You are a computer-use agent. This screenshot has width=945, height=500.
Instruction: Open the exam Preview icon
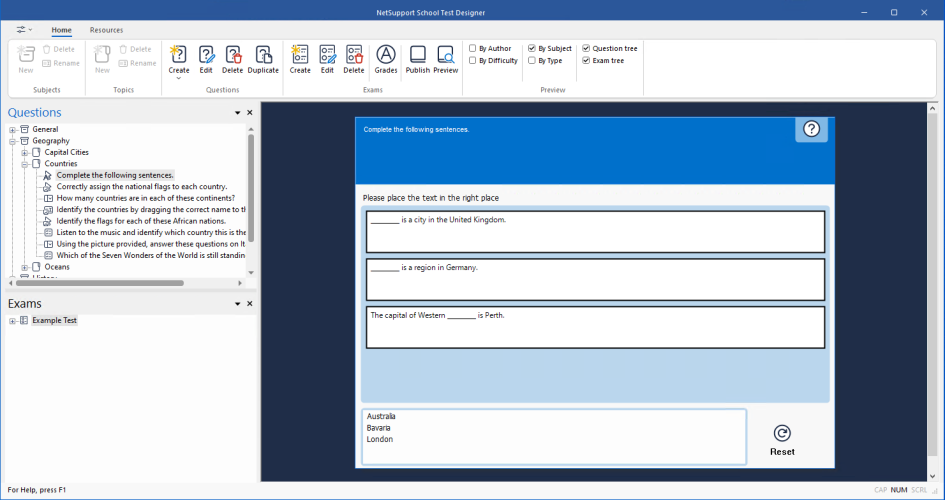(x=446, y=54)
